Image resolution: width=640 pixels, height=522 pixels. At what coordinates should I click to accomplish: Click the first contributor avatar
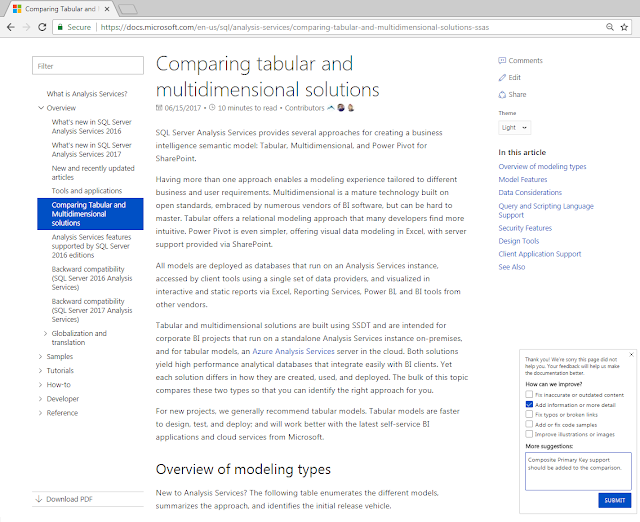click(x=331, y=108)
